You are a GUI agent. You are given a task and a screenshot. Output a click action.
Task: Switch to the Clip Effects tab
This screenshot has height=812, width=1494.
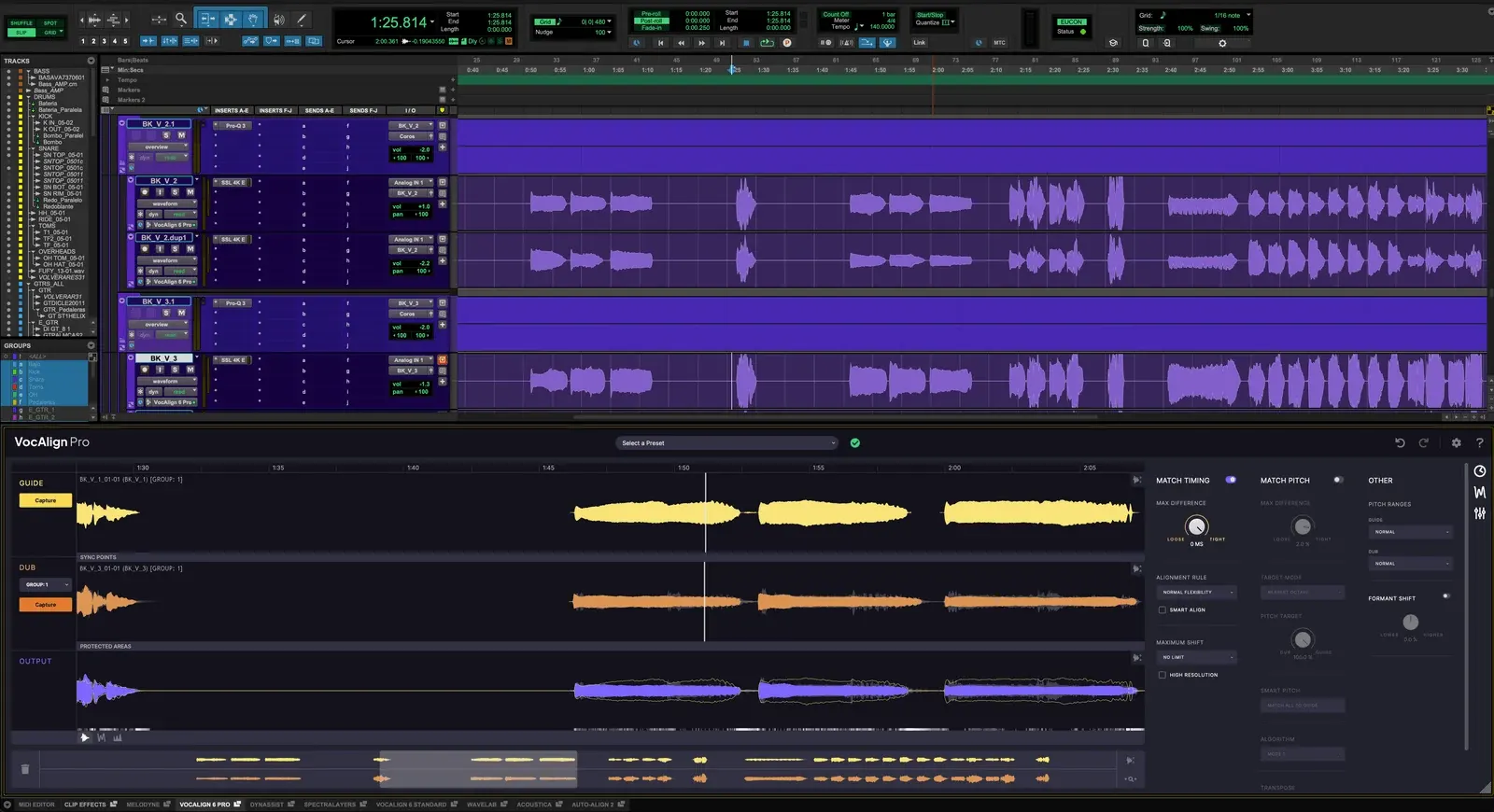click(x=90, y=804)
